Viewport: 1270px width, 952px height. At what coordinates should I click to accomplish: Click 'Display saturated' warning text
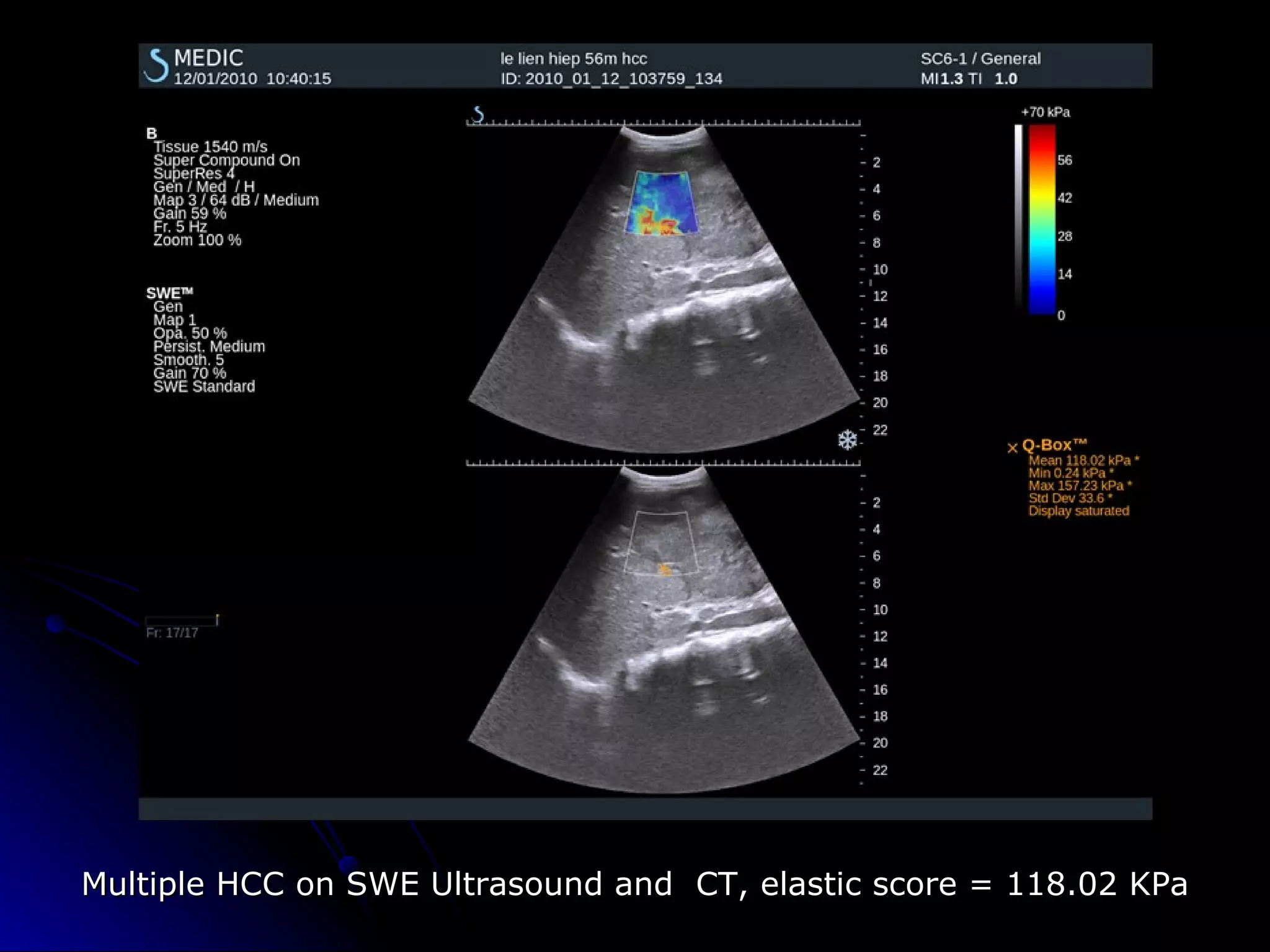[x=1079, y=511]
